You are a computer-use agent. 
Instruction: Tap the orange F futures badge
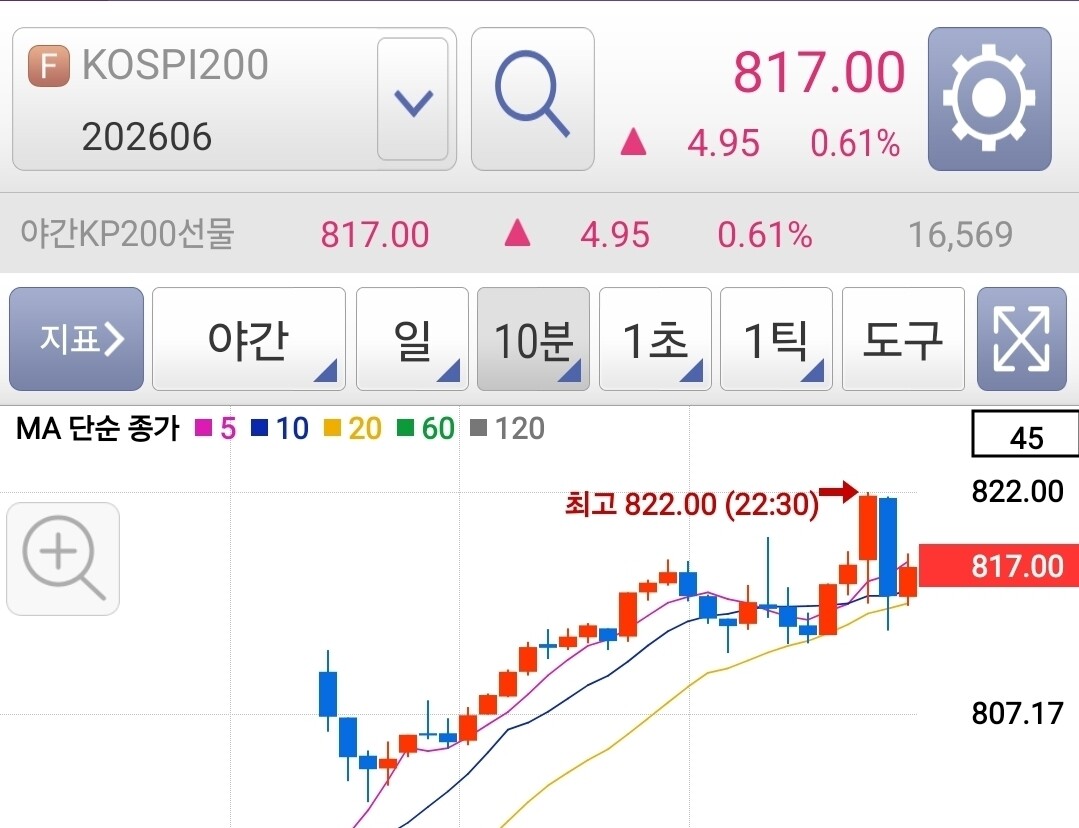(x=48, y=65)
